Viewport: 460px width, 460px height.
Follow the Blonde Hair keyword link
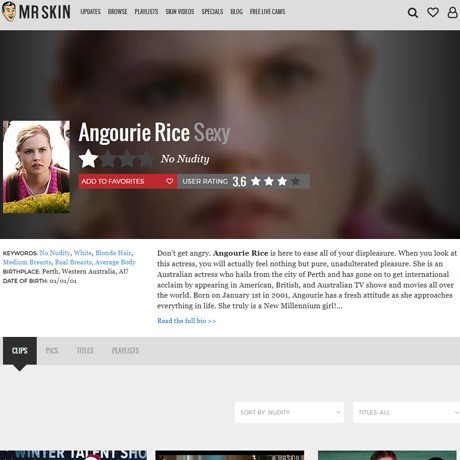(x=113, y=253)
